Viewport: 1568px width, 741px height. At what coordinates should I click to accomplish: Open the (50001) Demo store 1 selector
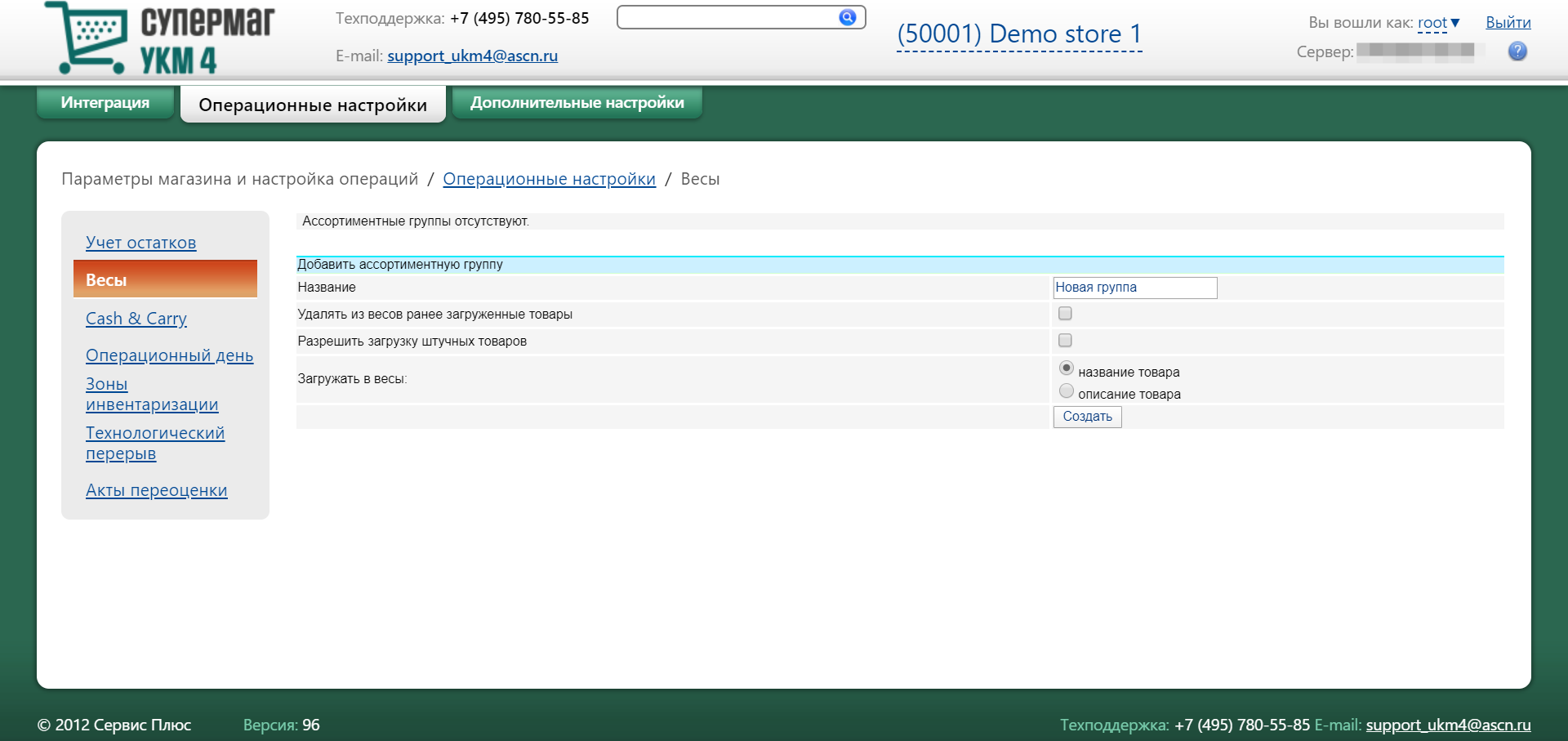[1019, 34]
